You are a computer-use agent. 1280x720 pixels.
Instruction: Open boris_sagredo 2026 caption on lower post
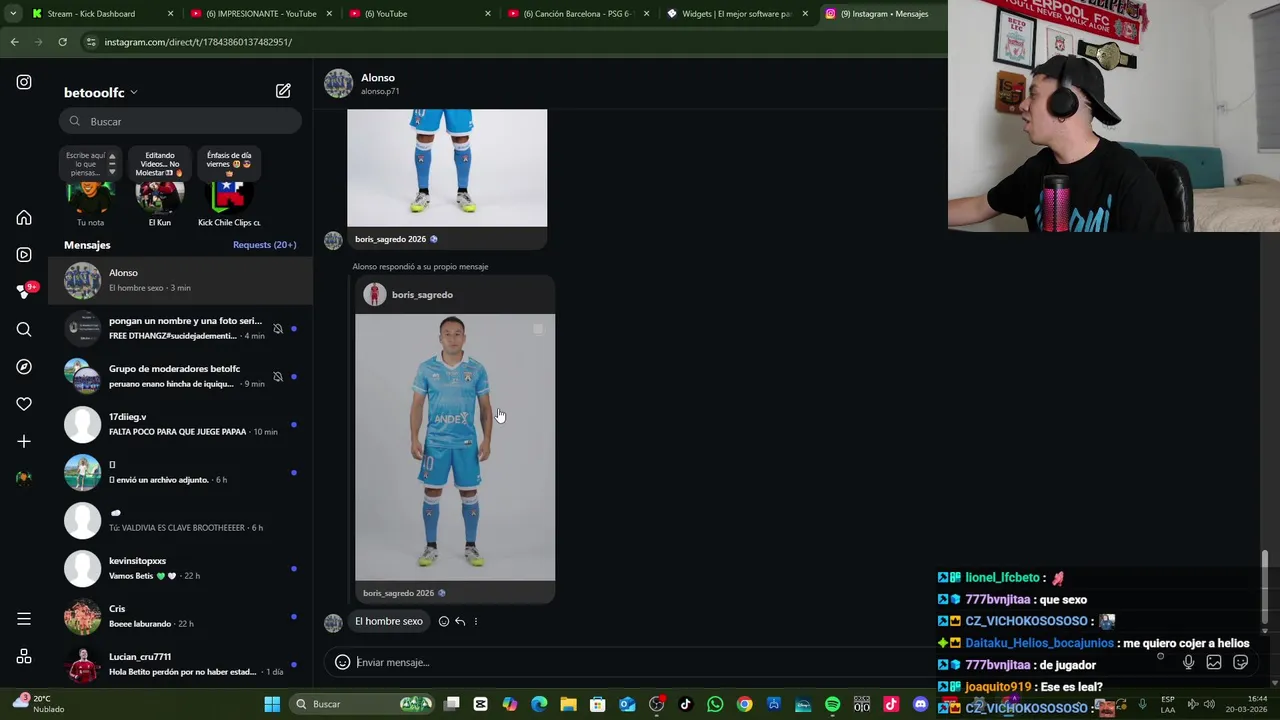(404, 593)
